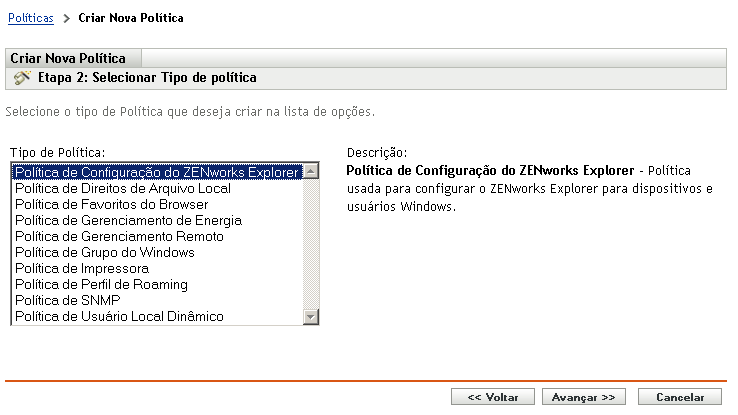Select Política de Usuário Local Dinâmico
Screen dimensions: 738x415
pos(157,316)
